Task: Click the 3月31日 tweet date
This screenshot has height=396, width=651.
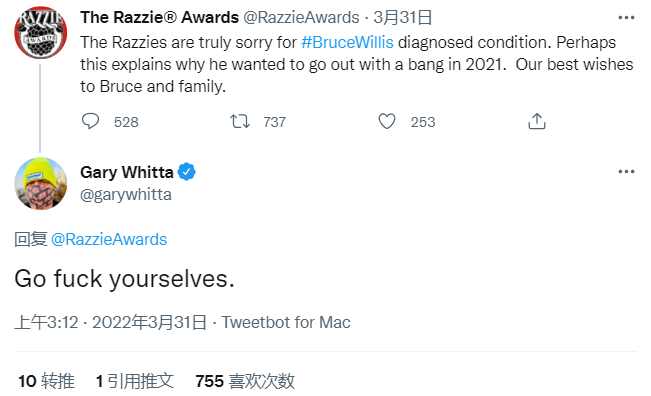Action: tap(403, 17)
